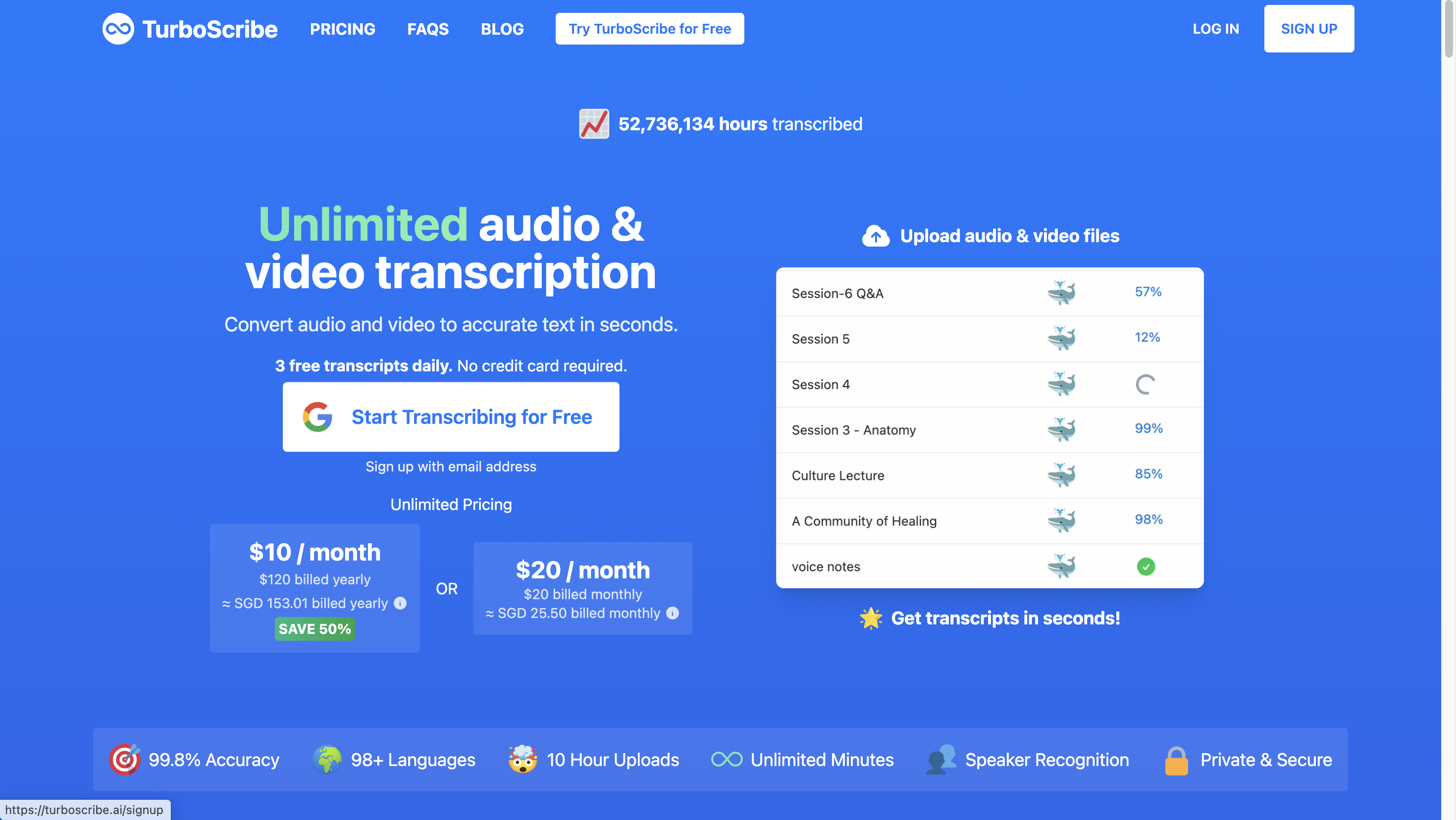Click whale icon in A Community of Healing row
The image size is (1456, 820).
[x=1061, y=520]
